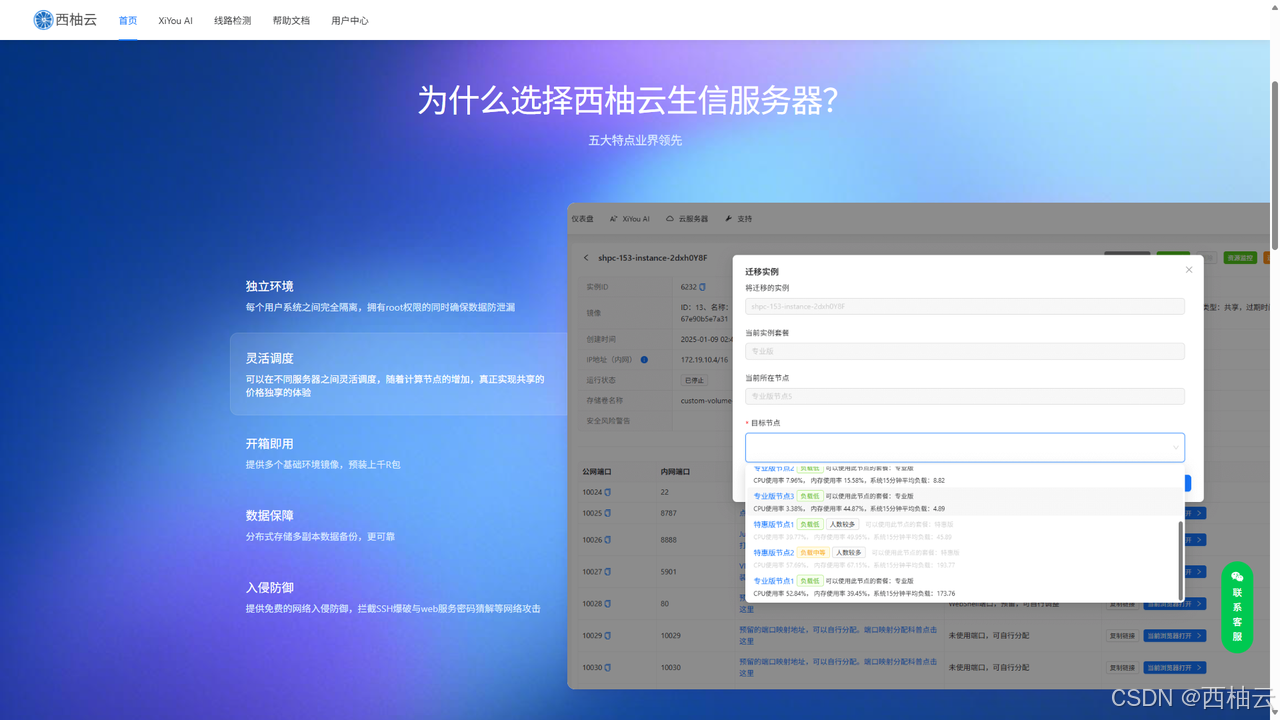Close the 迁移实例 dialog

pyautogui.click(x=1188, y=270)
